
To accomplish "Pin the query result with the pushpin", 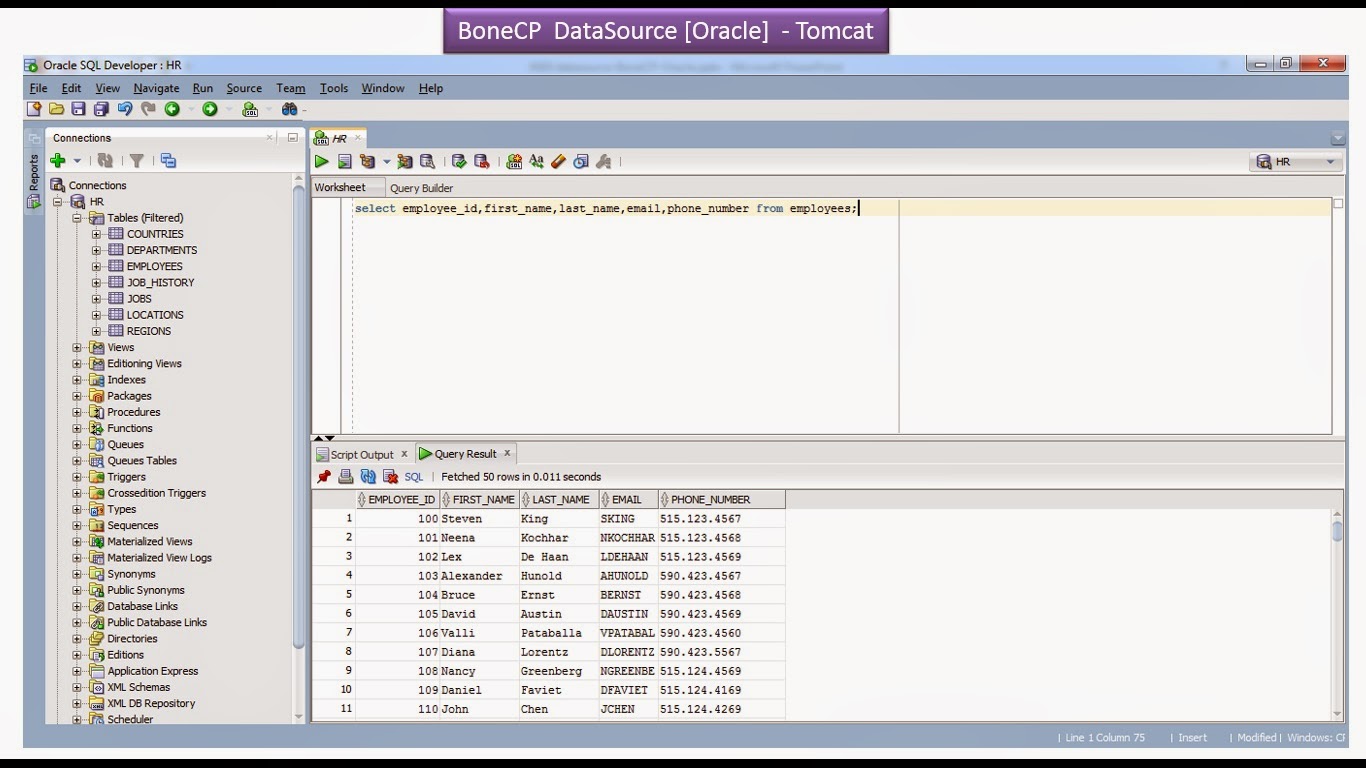I will click(x=324, y=477).
